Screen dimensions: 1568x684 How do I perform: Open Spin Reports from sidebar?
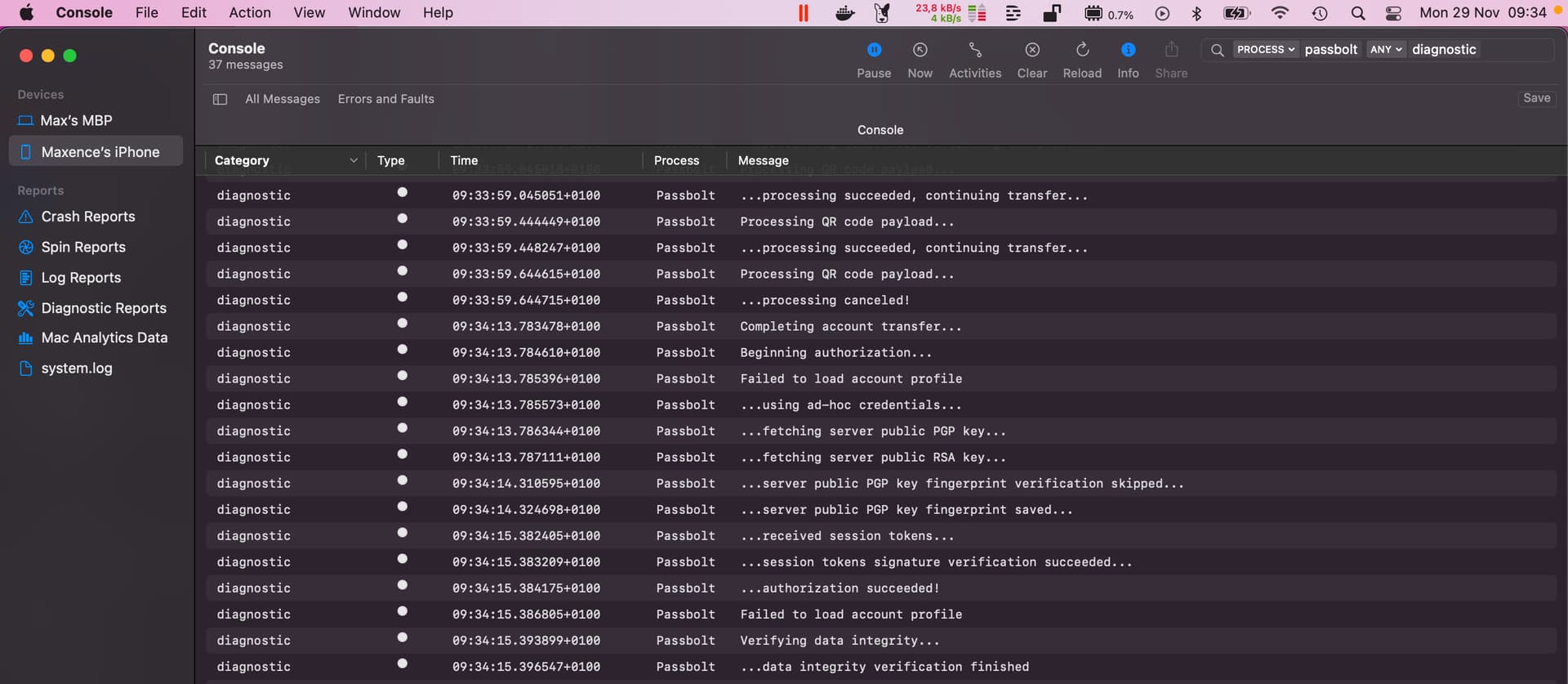(x=82, y=247)
